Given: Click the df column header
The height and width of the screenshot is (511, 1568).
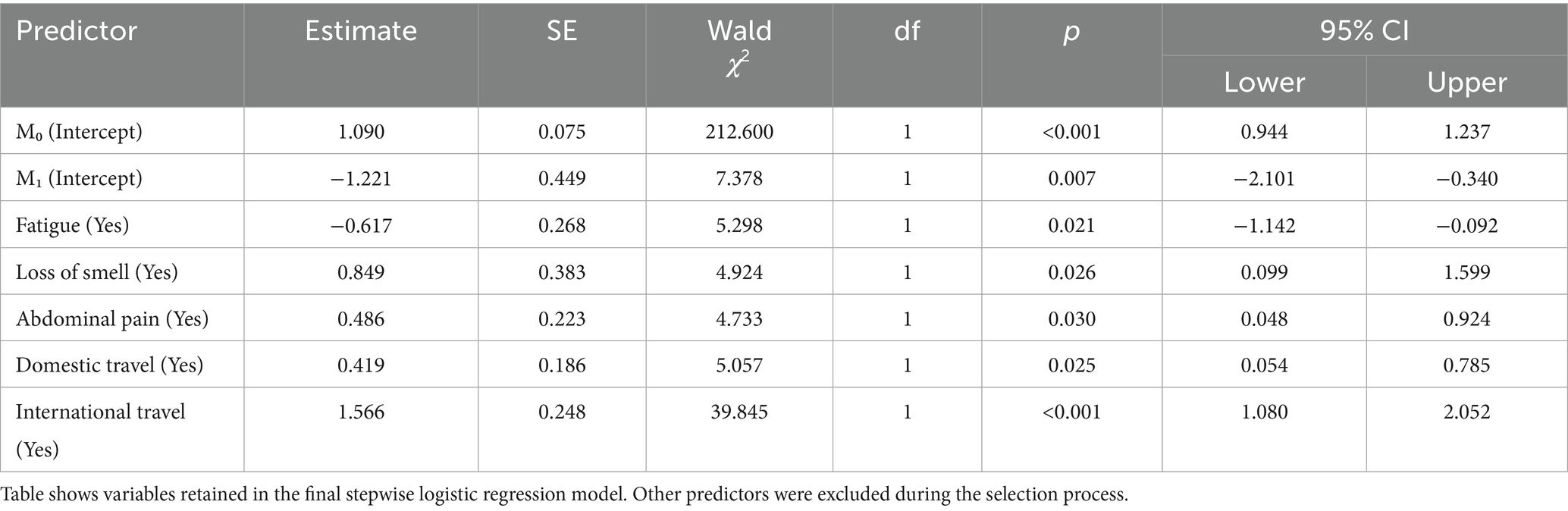Looking at the screenshot, I should [907, 31].
